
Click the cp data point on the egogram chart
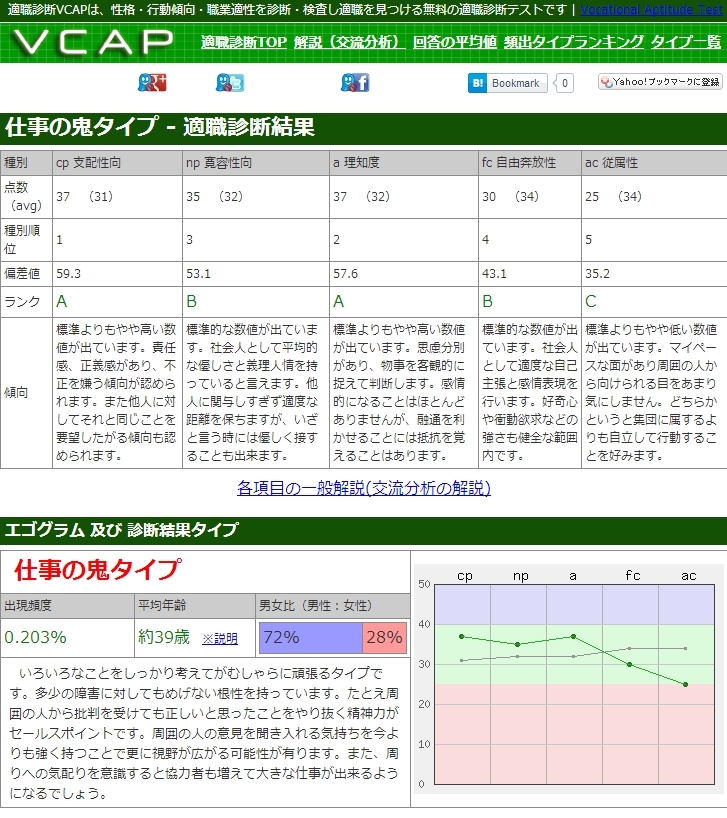point(462,636)
